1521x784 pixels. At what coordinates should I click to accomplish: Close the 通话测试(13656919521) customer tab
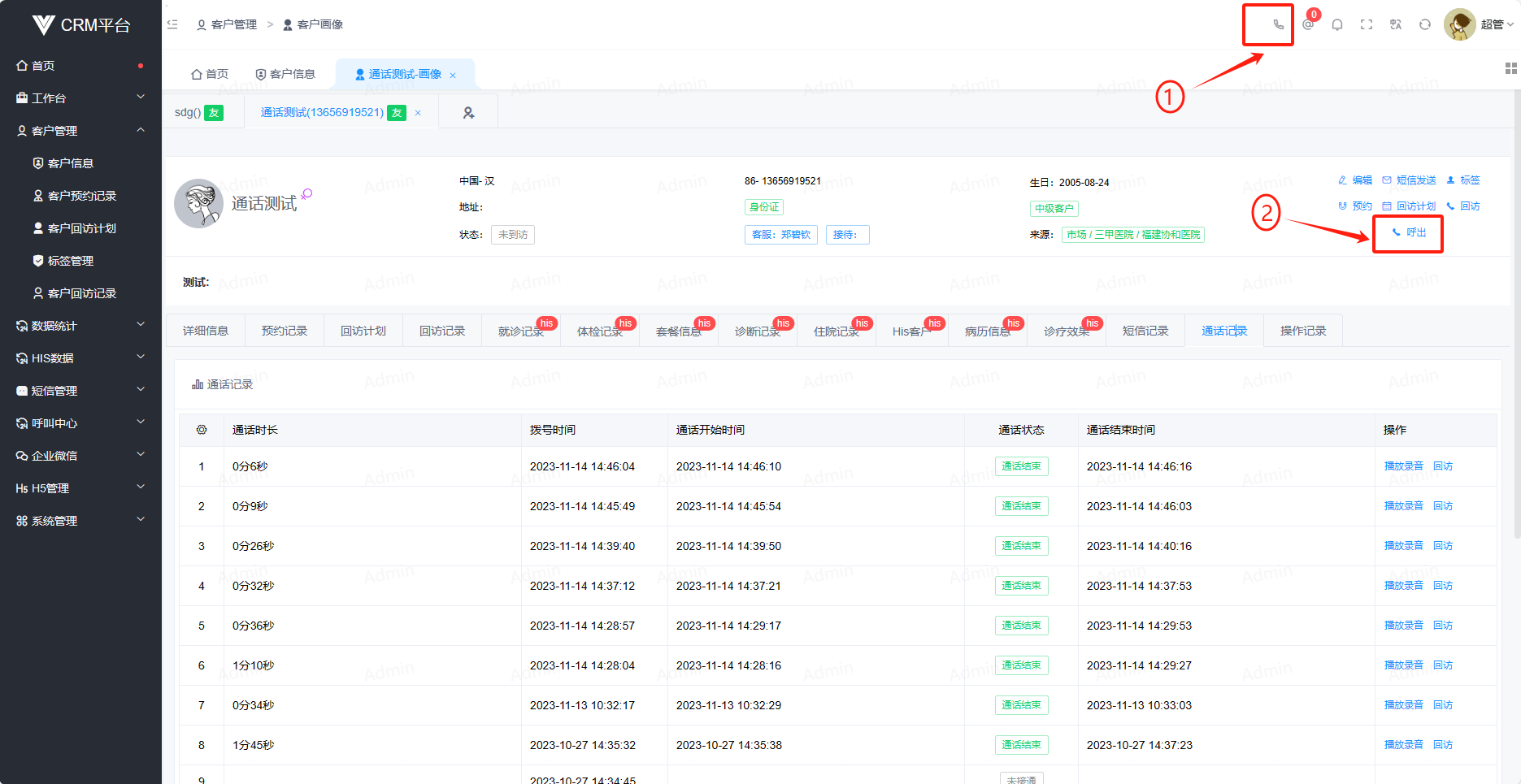pyautogui.click(x=418, y=113)
